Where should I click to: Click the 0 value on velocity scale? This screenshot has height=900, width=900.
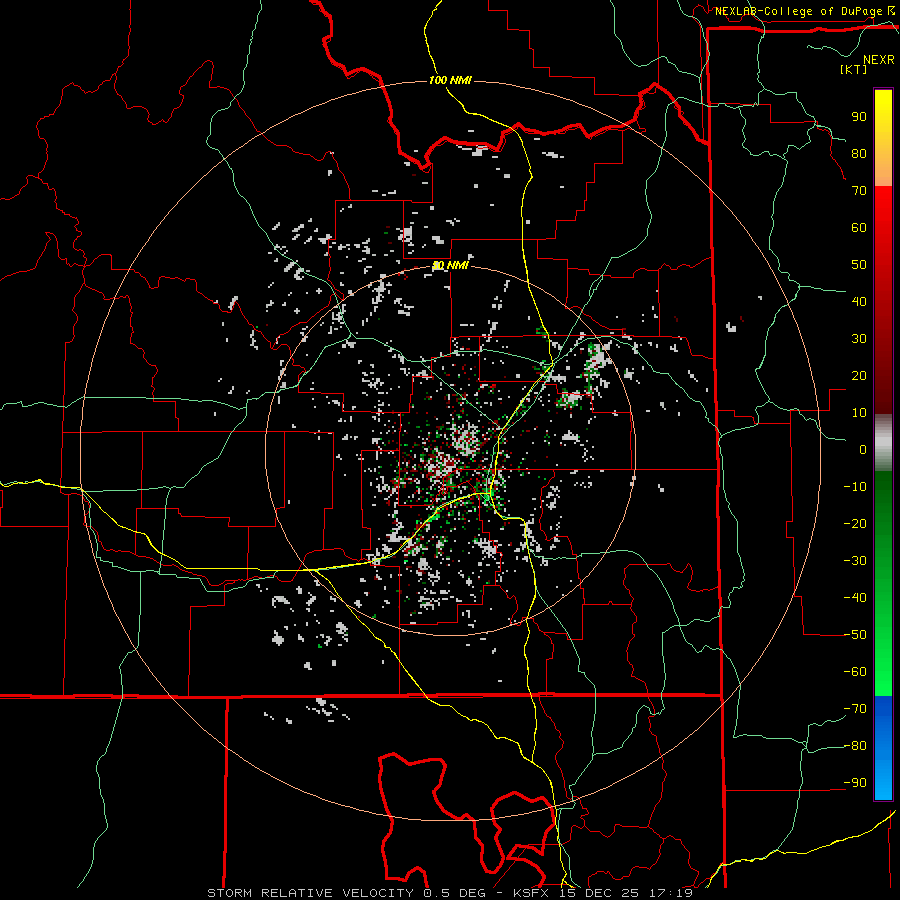(x=863, y=450)
